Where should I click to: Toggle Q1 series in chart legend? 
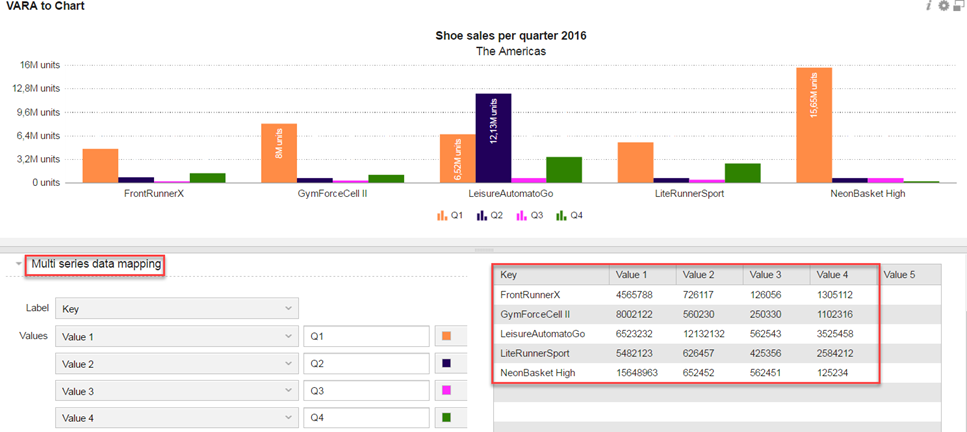pos(448,215)
